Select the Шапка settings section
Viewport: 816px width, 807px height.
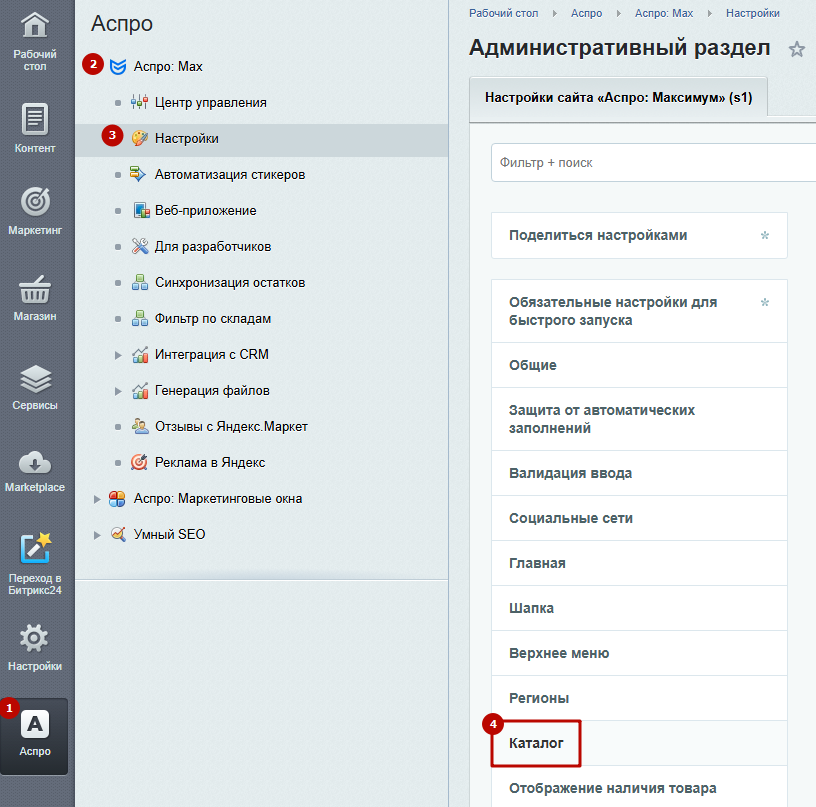(639, 608)
